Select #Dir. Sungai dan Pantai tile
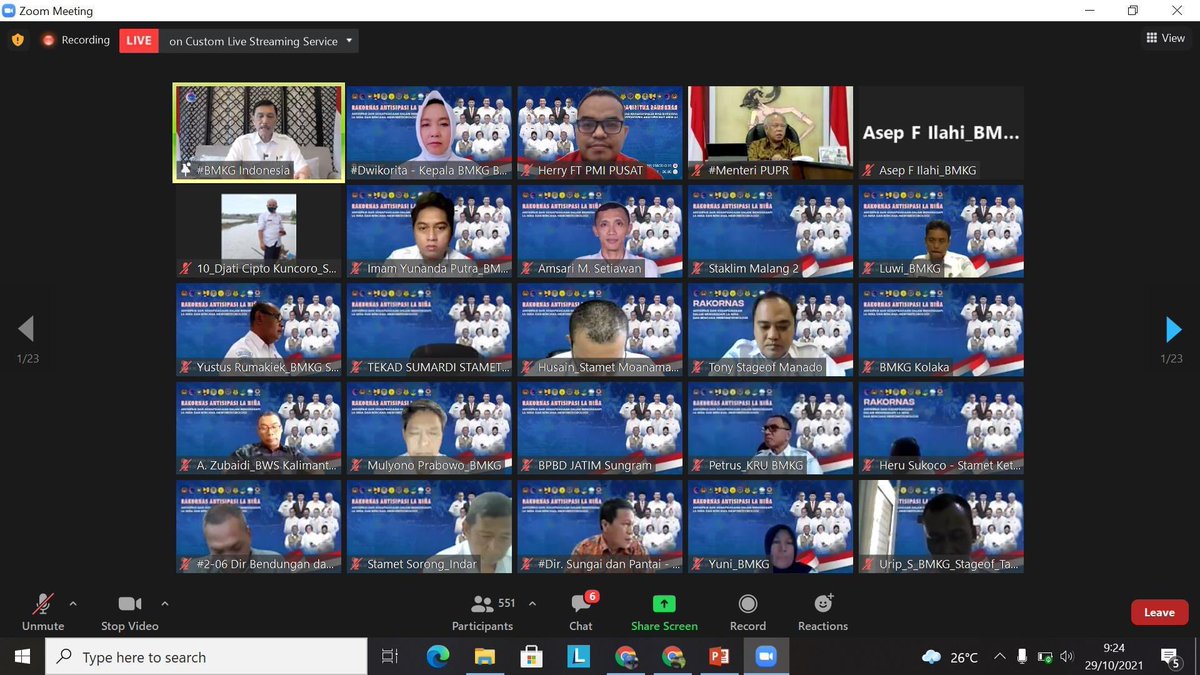 click(x=600, y=526)
